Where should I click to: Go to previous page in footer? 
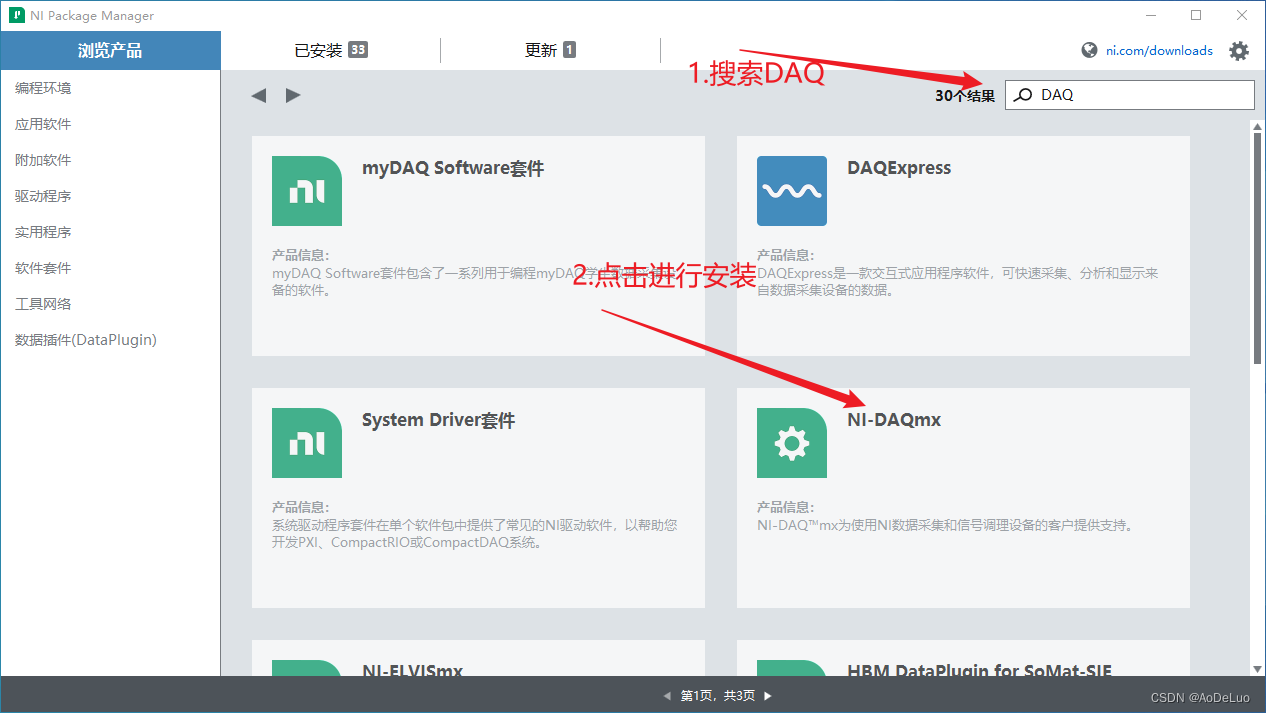(668, 695)
